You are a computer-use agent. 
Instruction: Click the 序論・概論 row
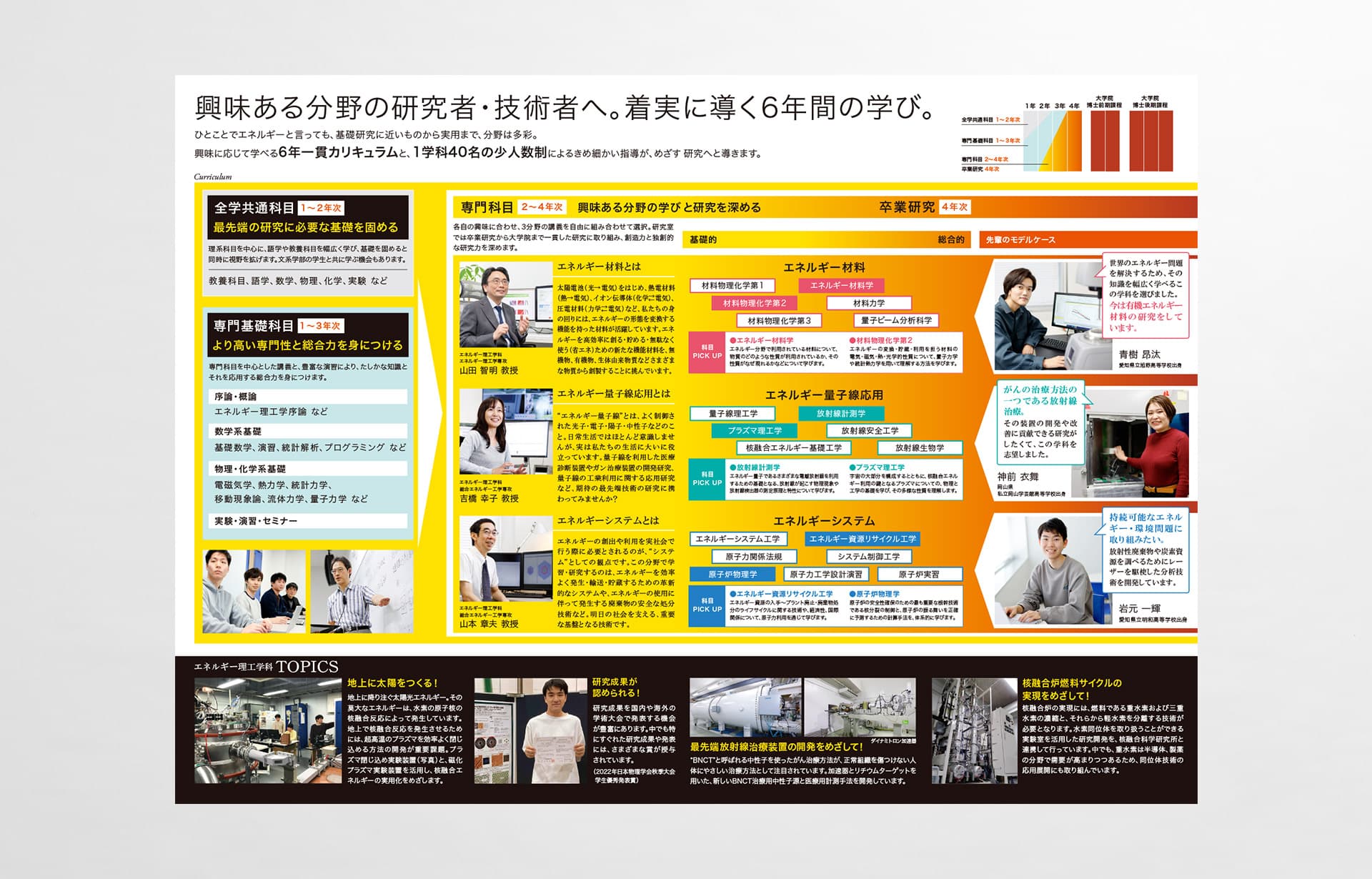(308, 397)
